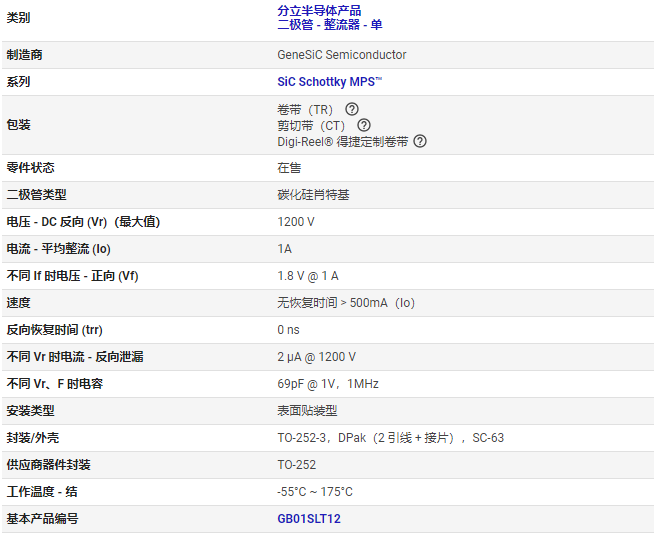The image size is (654, 535).
Task: Click help icon beside Digi-Reel® 得捷定制卷带
Action: coord(420,141)
